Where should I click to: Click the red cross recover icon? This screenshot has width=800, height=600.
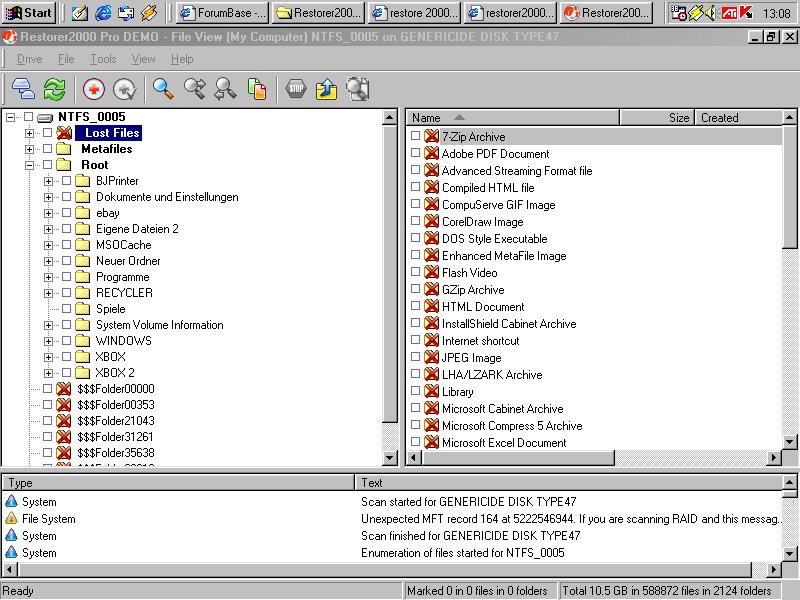click(x=93, y=89)
